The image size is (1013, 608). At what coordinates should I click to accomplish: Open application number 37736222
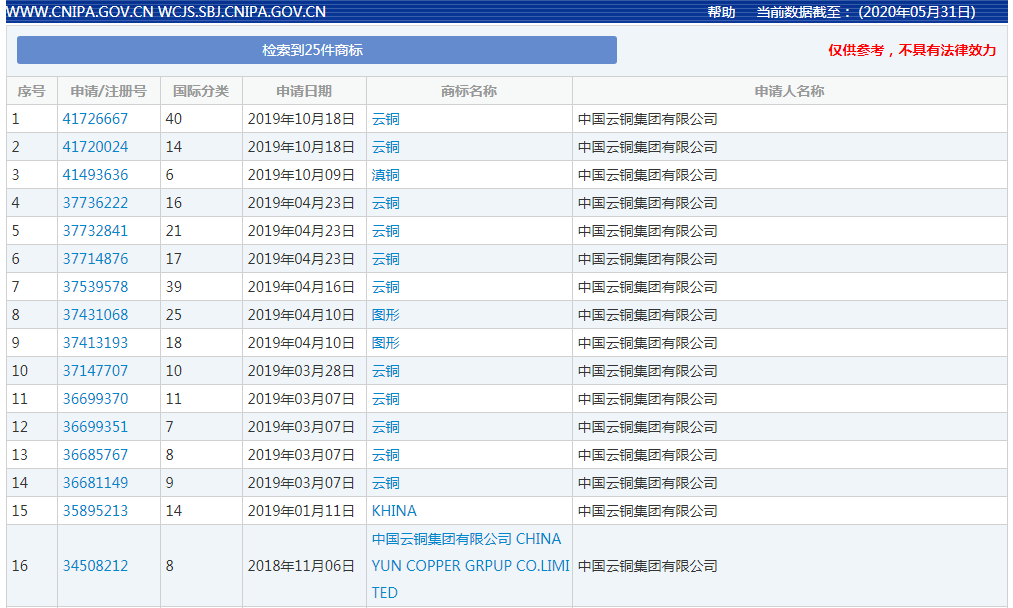pyautogui.click(x=95, y=203)
